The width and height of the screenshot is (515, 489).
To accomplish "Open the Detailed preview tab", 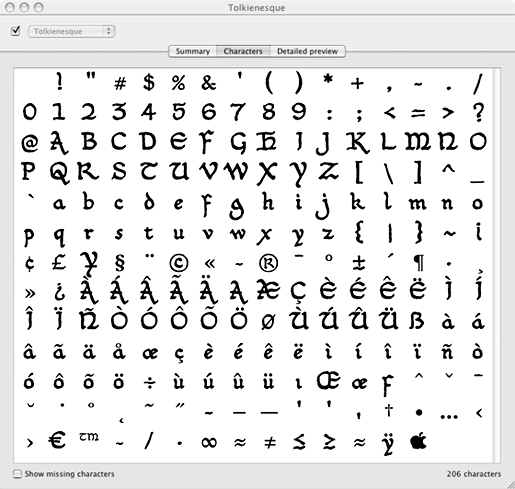I will [307, 51].
